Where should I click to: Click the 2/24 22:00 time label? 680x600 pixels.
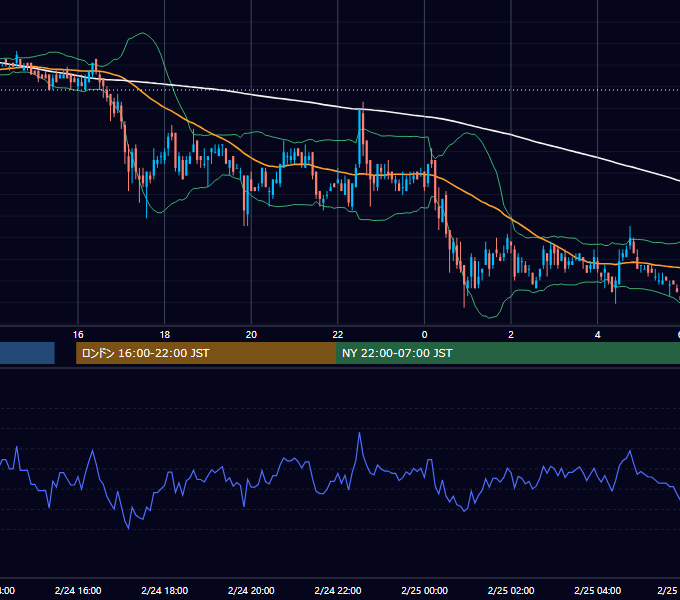click(338, 590)
